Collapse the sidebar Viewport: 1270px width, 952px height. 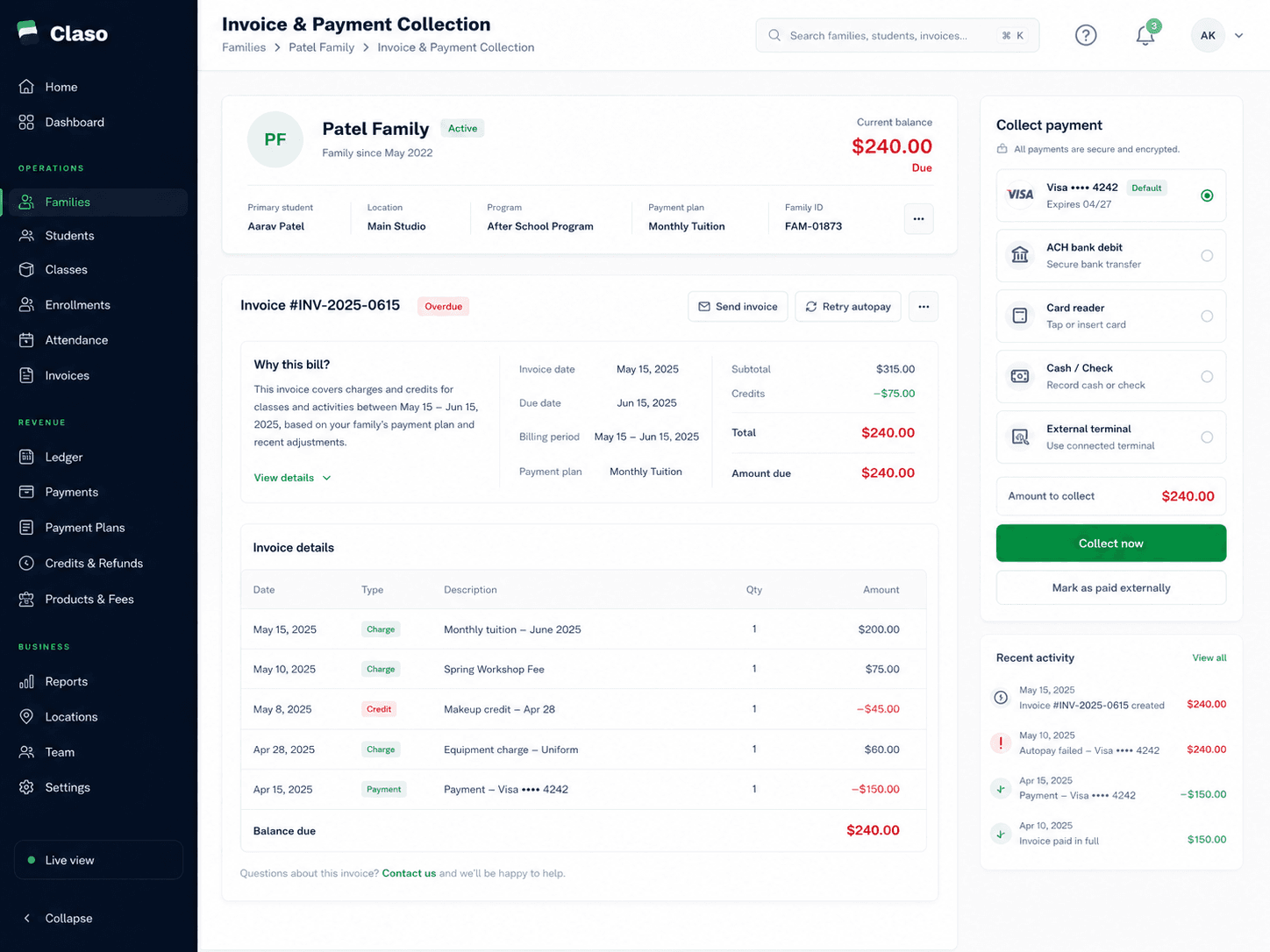(x=57, y=918)
